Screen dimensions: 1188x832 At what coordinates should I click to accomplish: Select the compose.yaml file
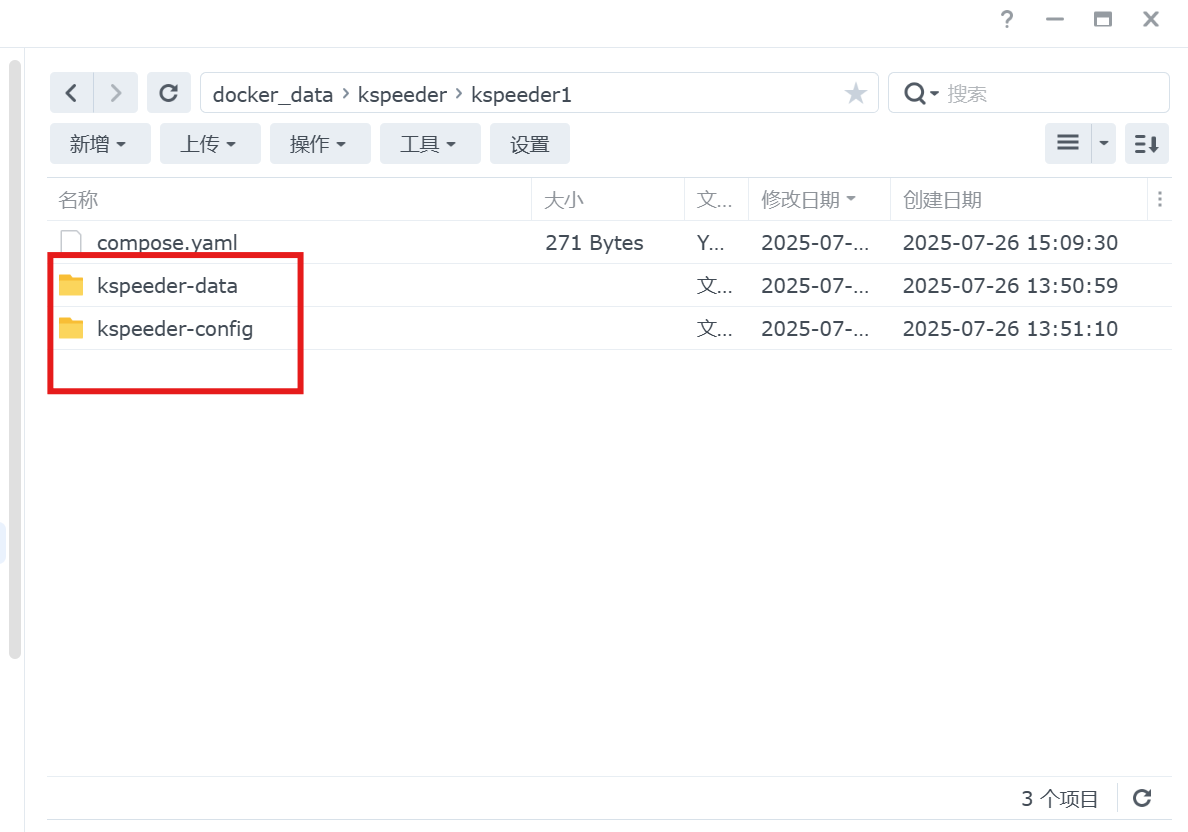pos(167,242)
